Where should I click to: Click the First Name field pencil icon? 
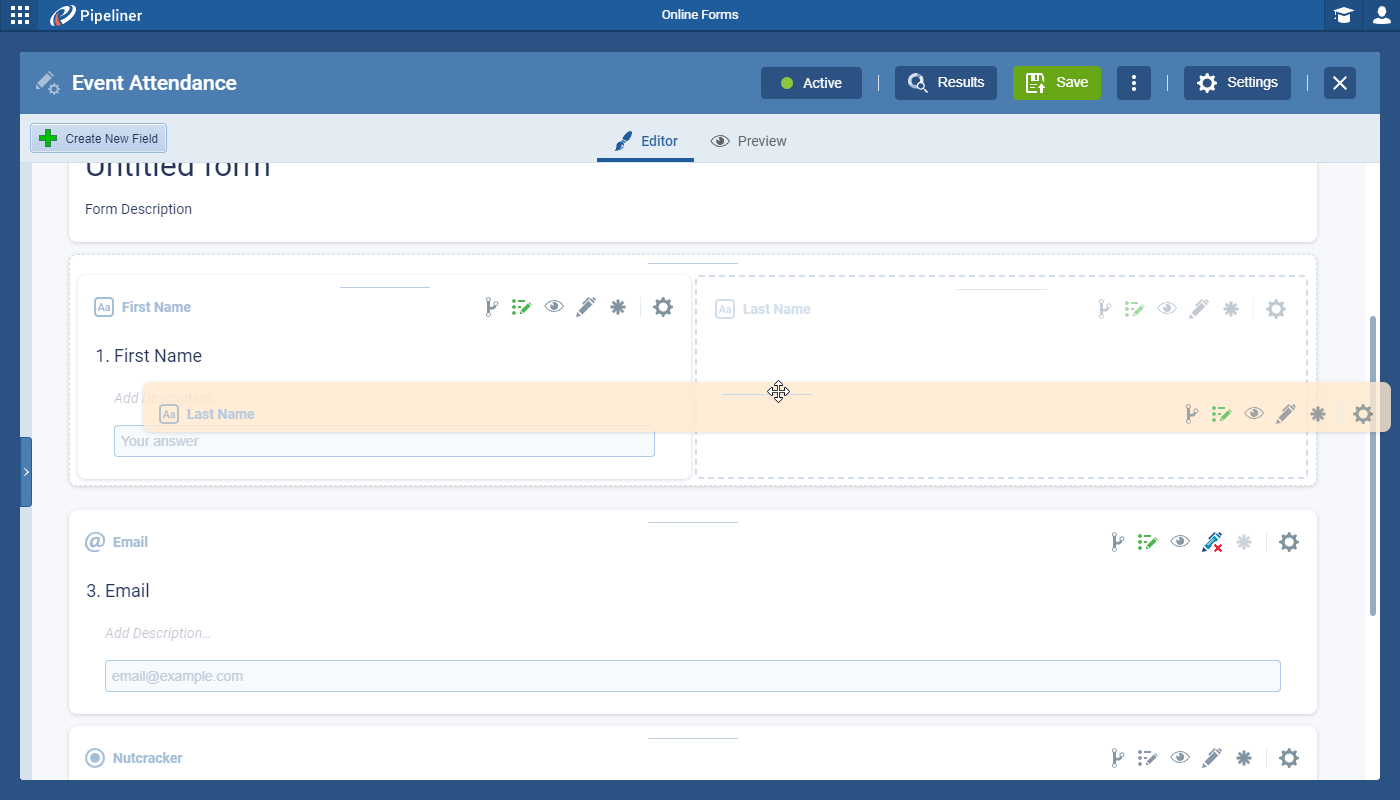point(586,307)
